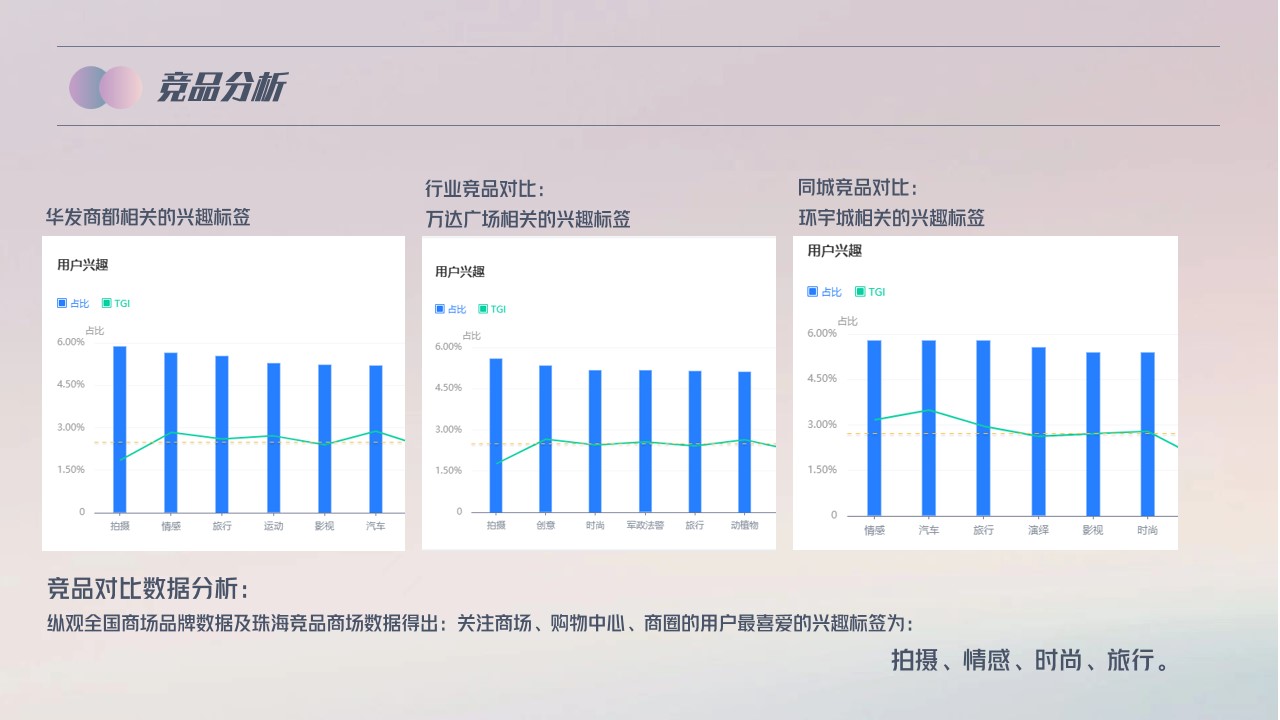This screenshot has width=1280, height=720.
Task: Click 用户兴趣 title in 环宇城 chart
Action: 835,251
